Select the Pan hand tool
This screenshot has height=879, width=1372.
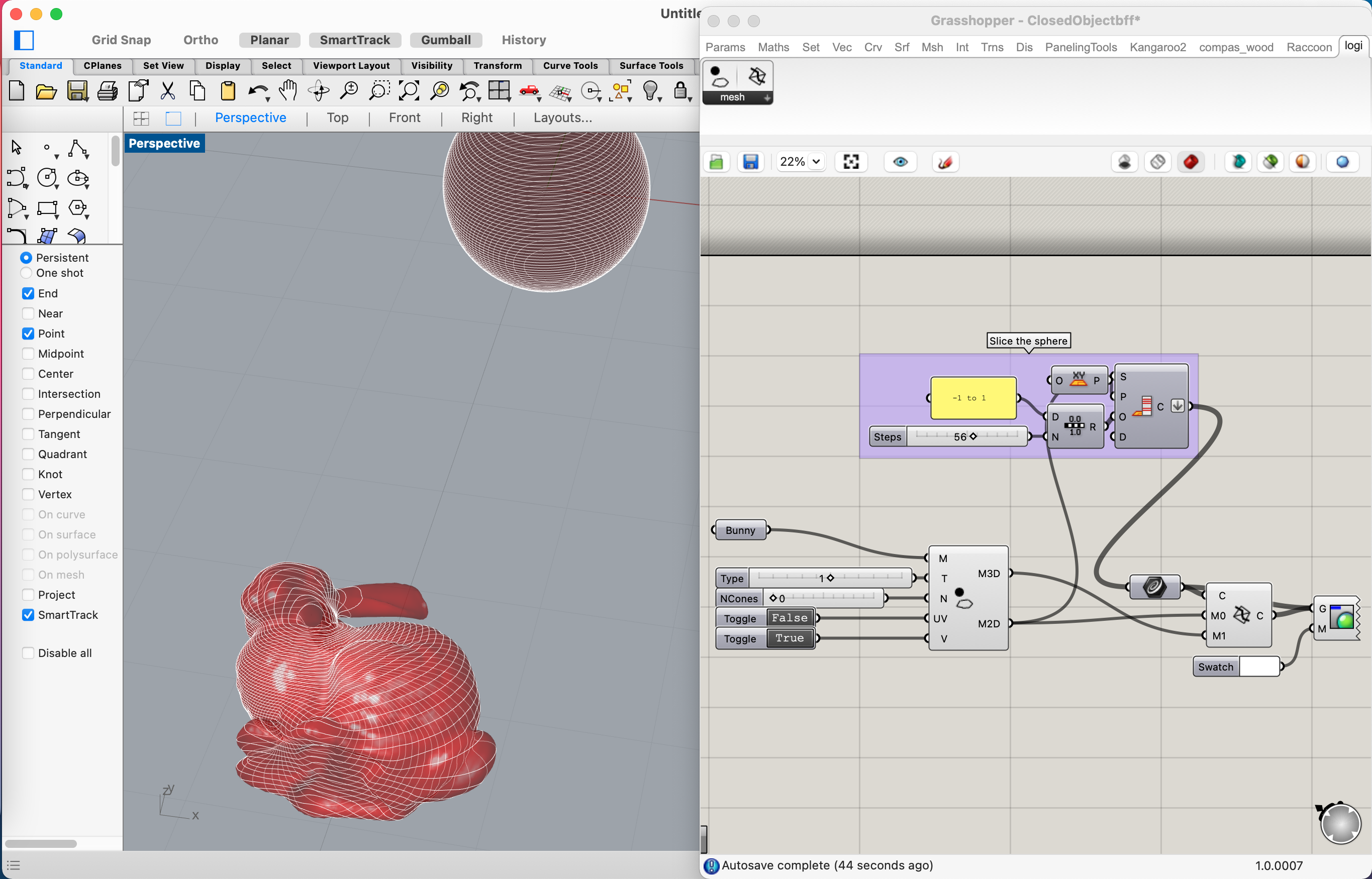288,90
